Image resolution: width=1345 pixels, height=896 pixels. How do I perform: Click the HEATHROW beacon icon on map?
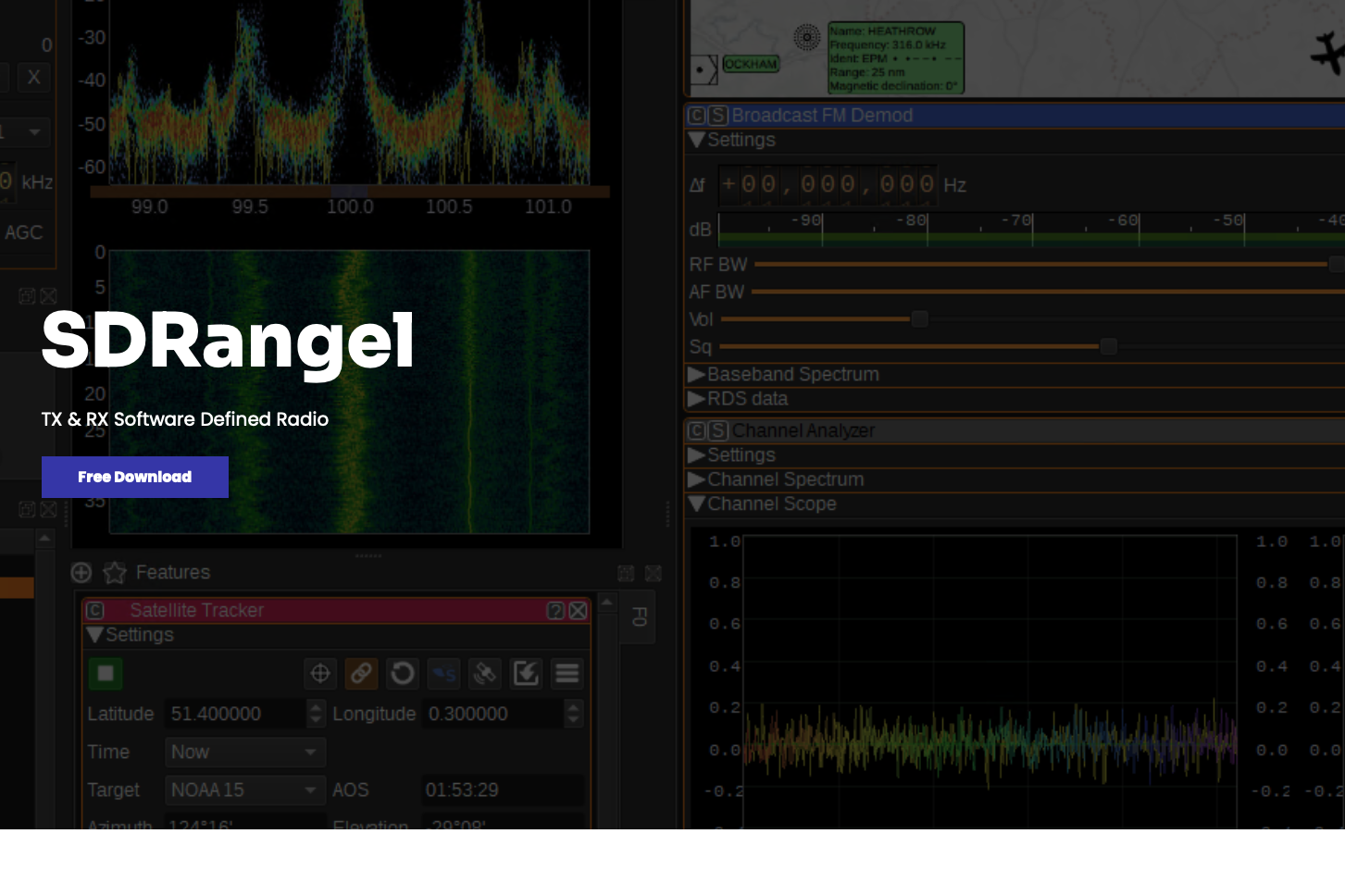[x=807, y=37]
